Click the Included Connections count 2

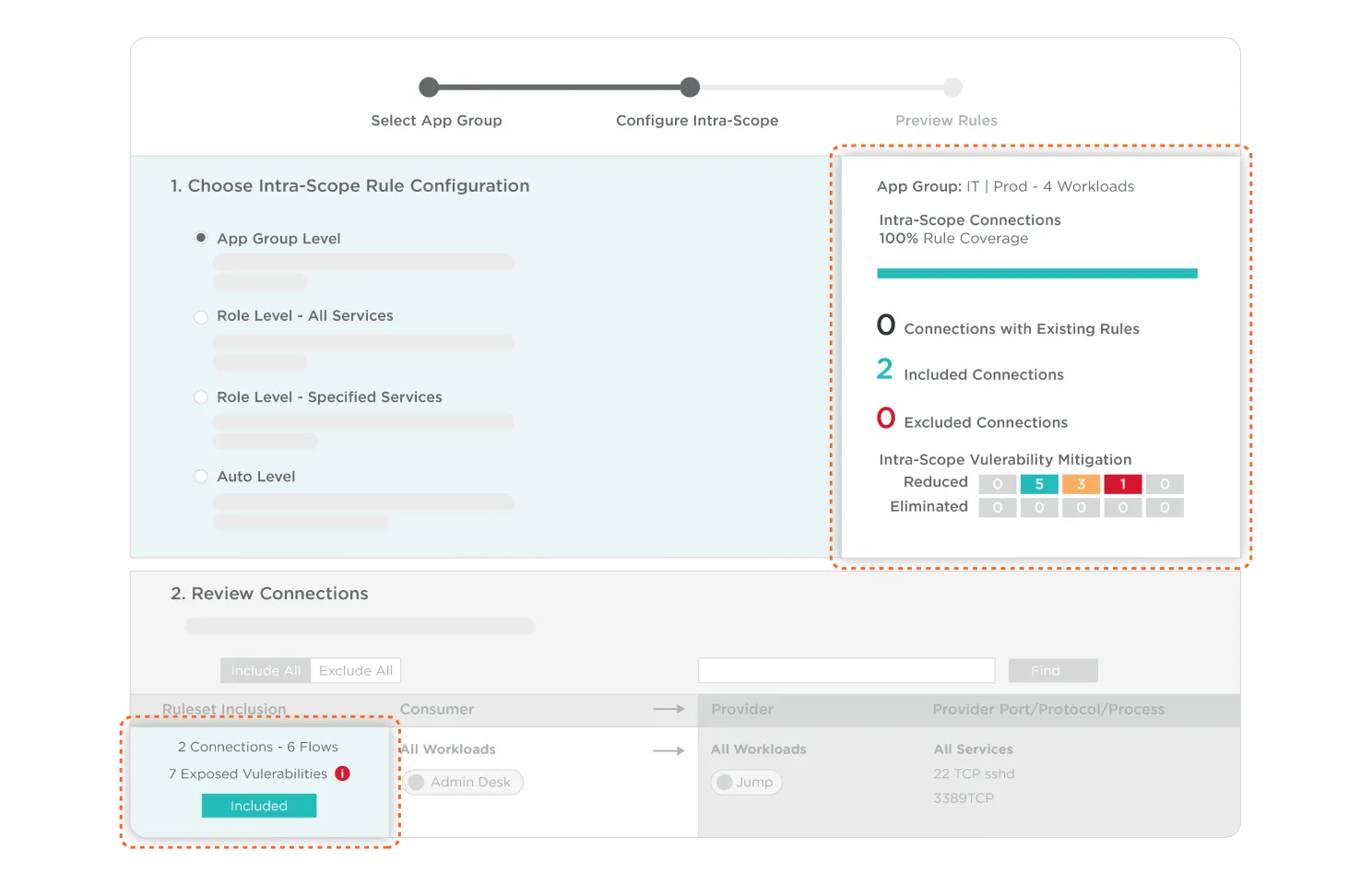click(884, 369)
